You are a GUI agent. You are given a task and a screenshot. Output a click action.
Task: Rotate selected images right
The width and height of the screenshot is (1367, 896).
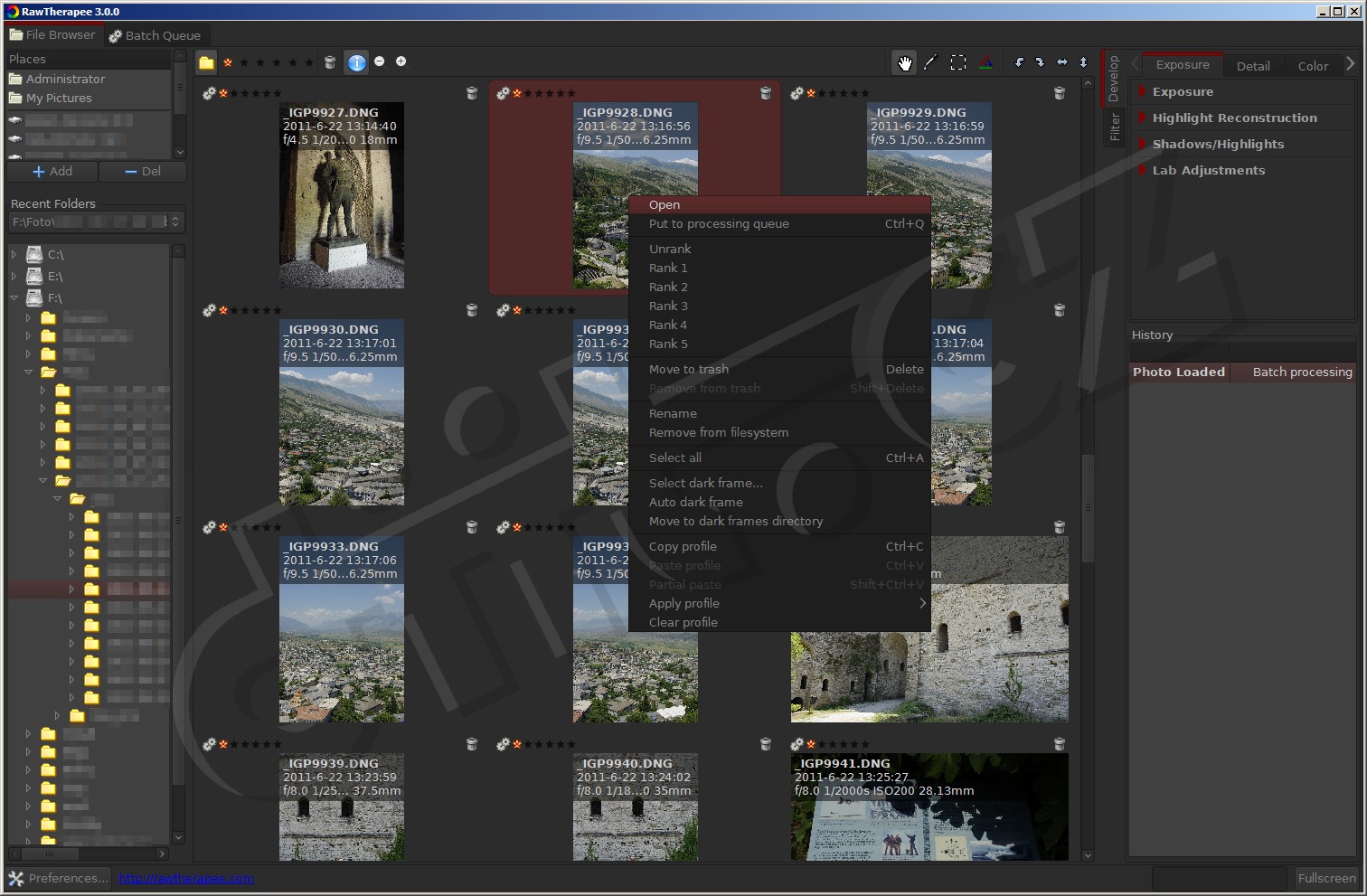pos(1040,62)
